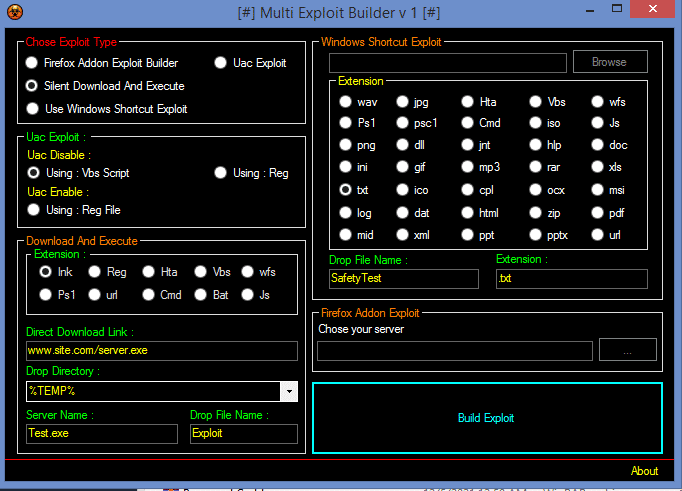Click the Direct Download Link field

tap(162, 351)
